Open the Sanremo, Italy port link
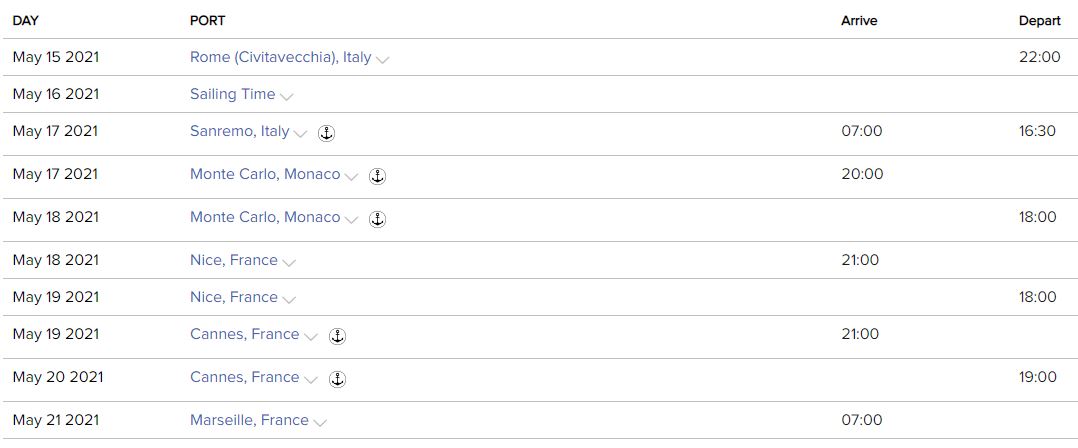Viewport: 1078px width, 448px height. (x=239, y=131)
